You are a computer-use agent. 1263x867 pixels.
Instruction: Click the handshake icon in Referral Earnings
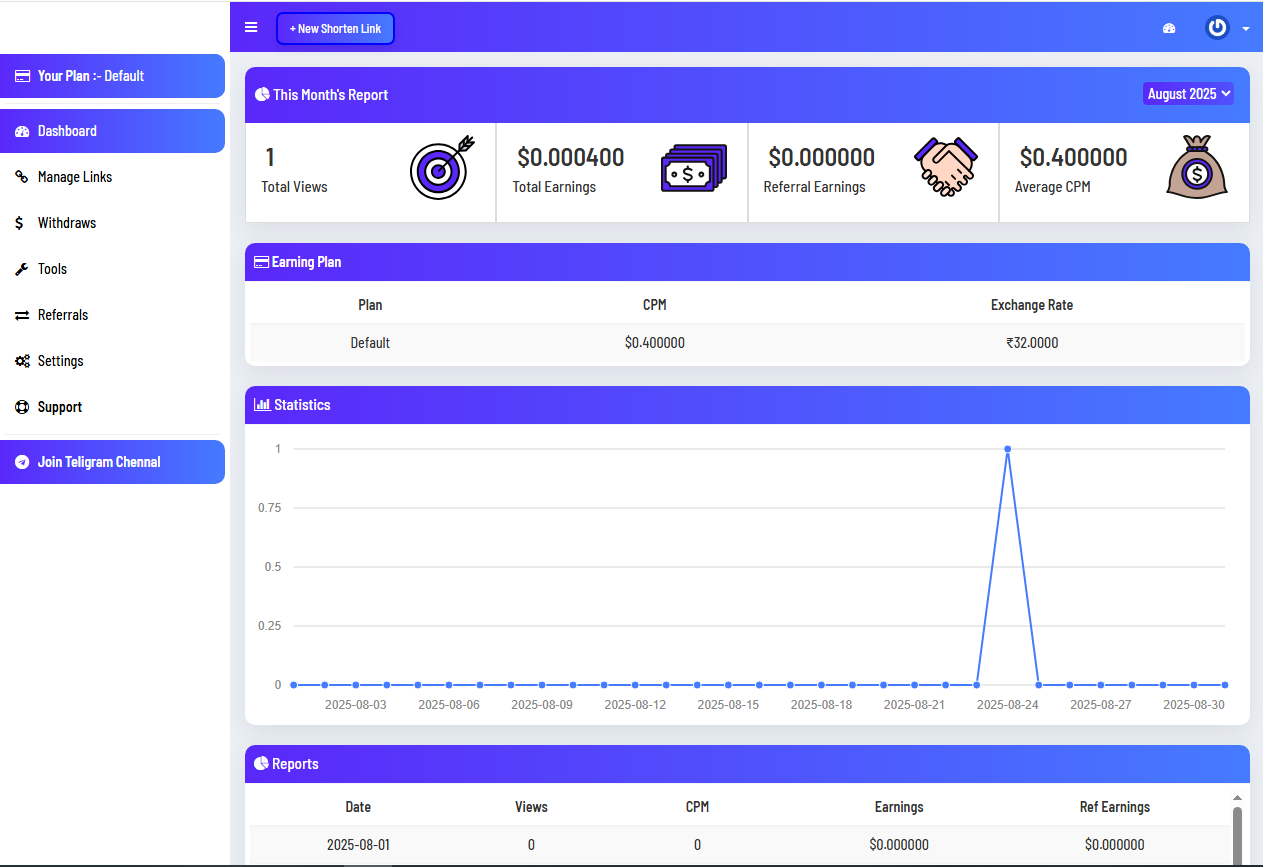point(946,167)
